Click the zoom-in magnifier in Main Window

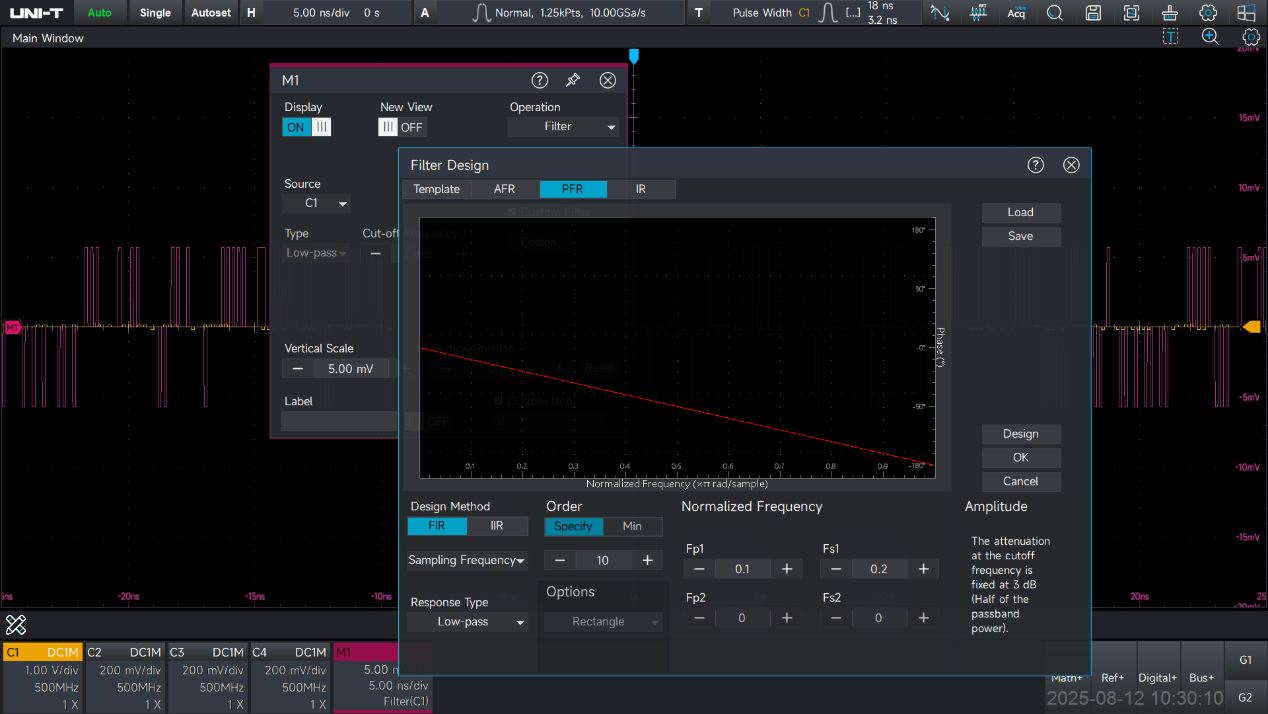[x=1210, y=37]
